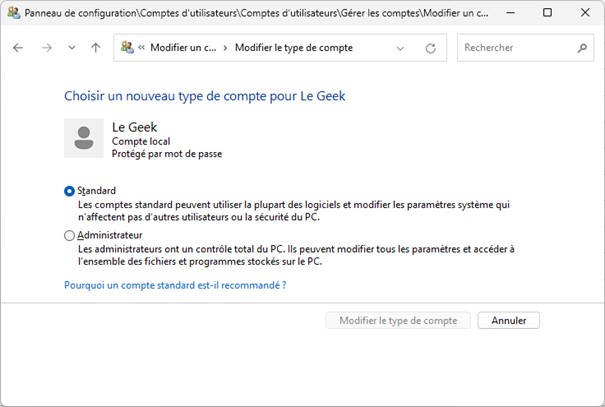Screen dimensions: 605x407
Task: Go up one level with up arrow
Action: [96, 48]
